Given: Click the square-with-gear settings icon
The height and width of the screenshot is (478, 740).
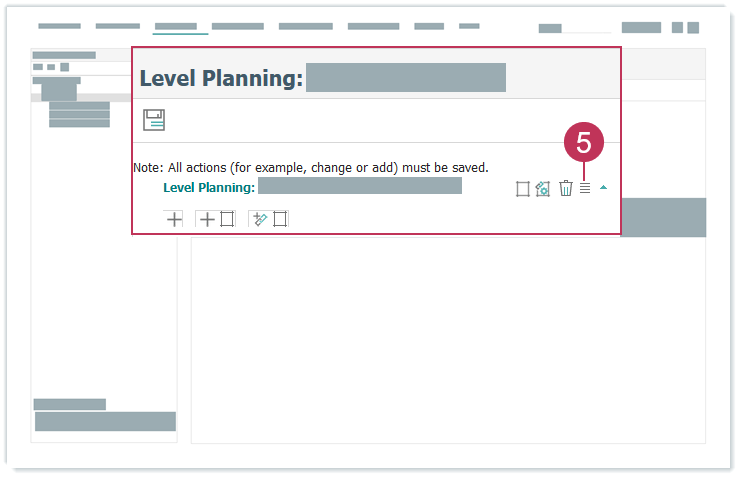Looking at the screenshot, I should [543, 188].
